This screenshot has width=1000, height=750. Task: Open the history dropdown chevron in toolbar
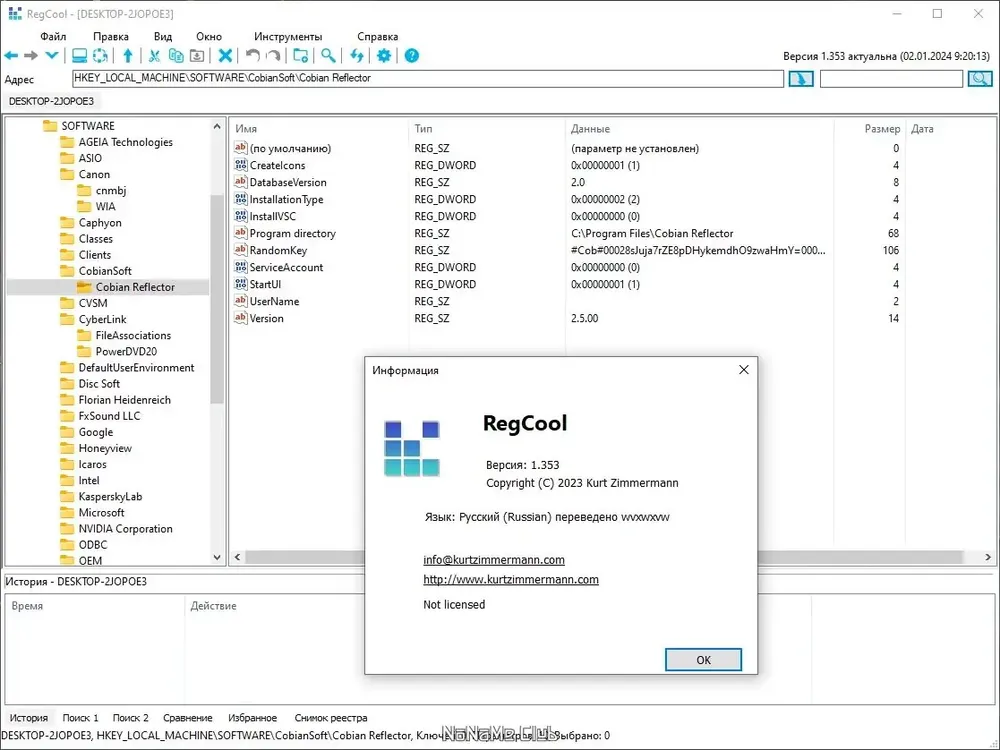(x=52, y=56)
